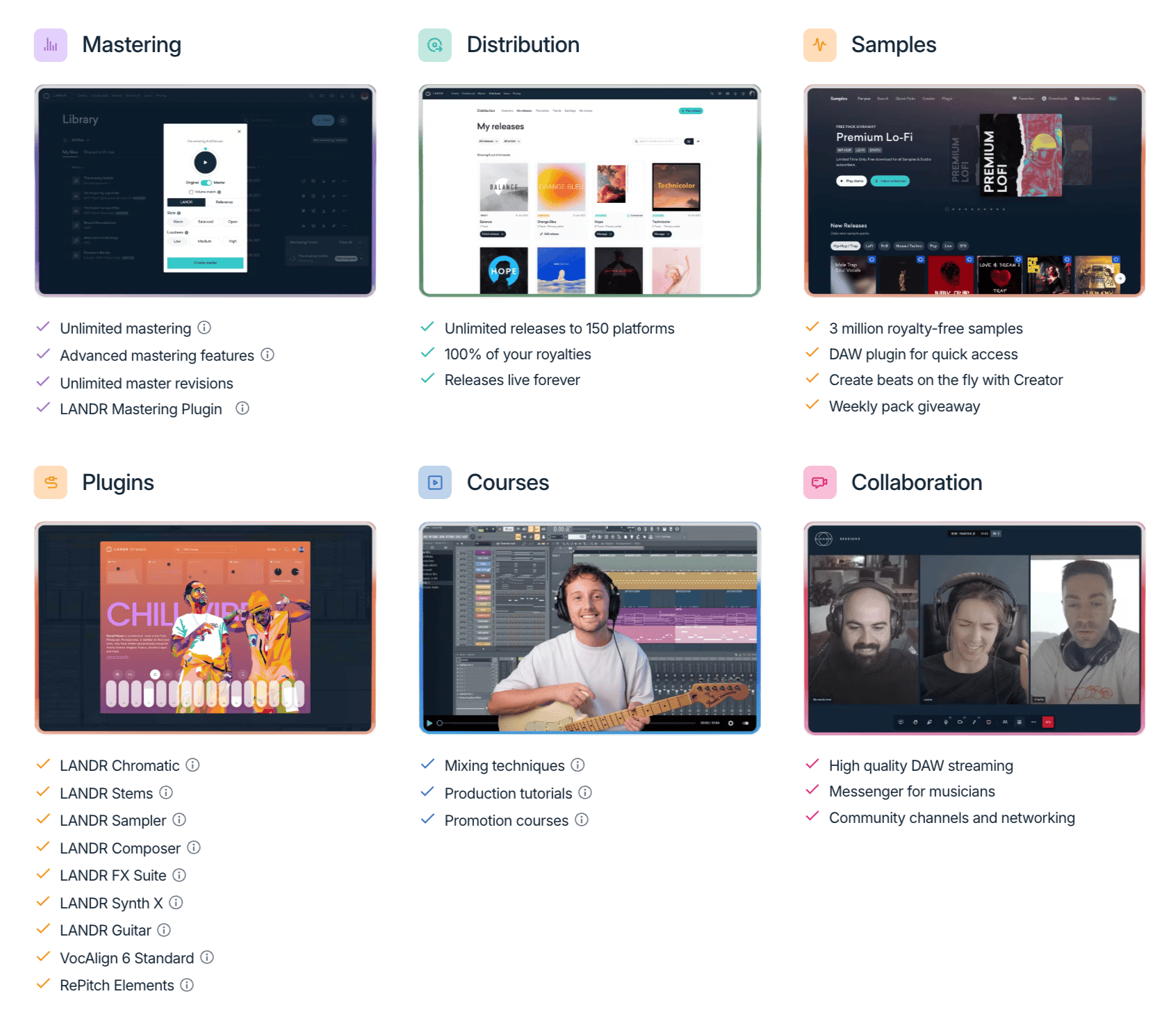Viewport: 1176px width, 1012px height.
Task: Open info icon for Mixing techniques
Action: (578, 765)
